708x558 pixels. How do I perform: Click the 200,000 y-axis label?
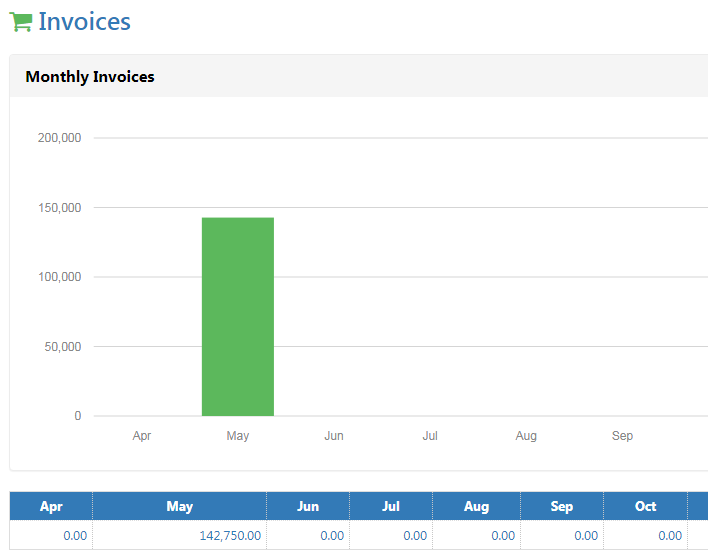click(x=60, y=138)
